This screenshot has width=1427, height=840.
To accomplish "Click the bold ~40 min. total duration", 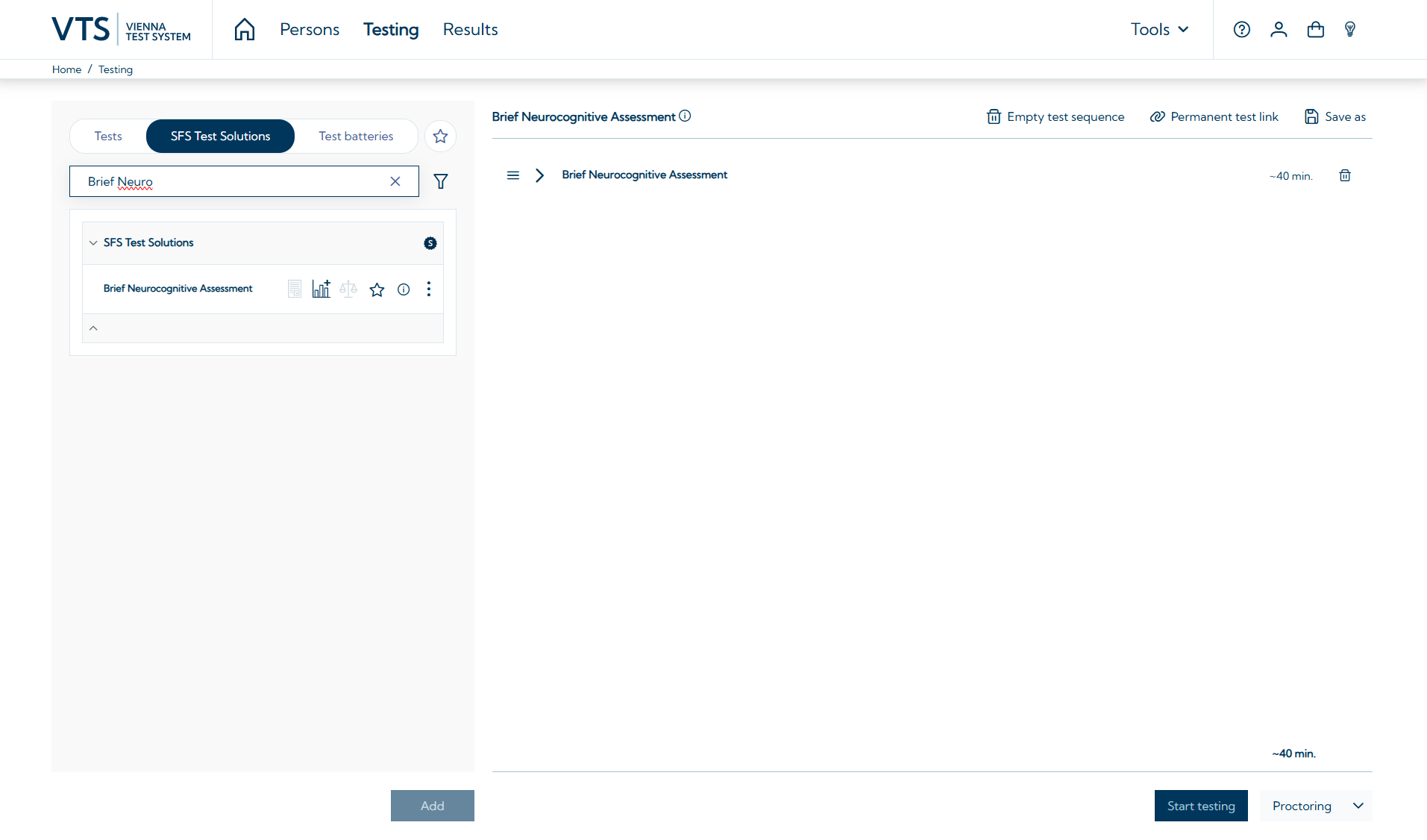I will tap(1294, 753).
